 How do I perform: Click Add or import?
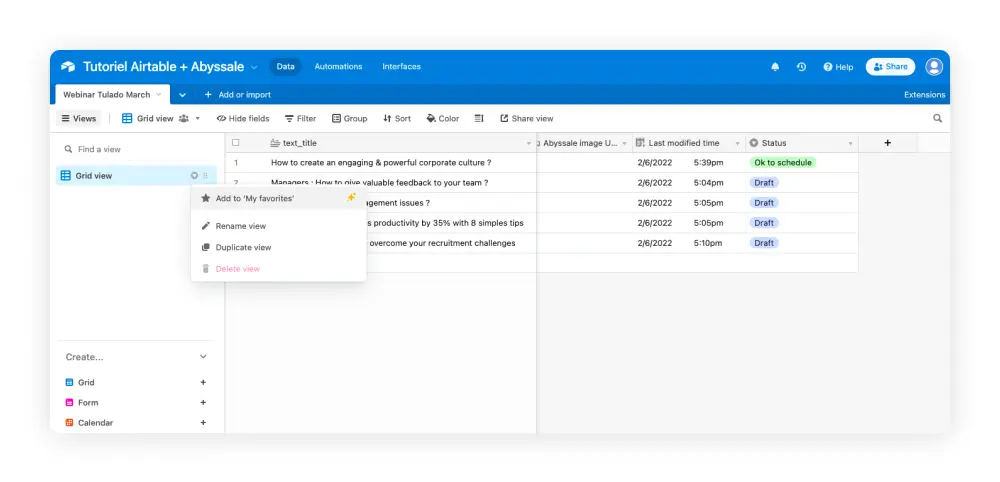click(x=237, y=95)
